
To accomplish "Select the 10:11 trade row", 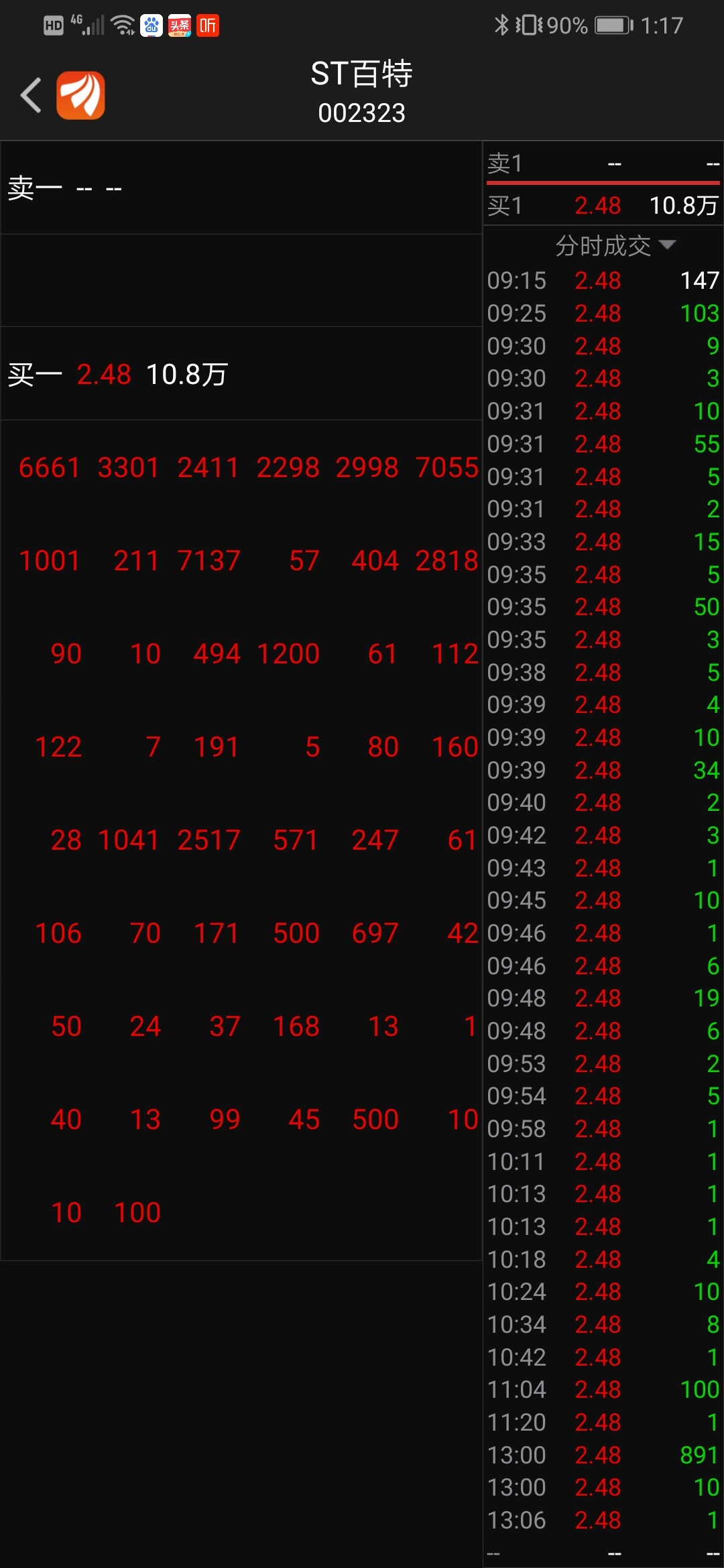I will click(603, 1161).
